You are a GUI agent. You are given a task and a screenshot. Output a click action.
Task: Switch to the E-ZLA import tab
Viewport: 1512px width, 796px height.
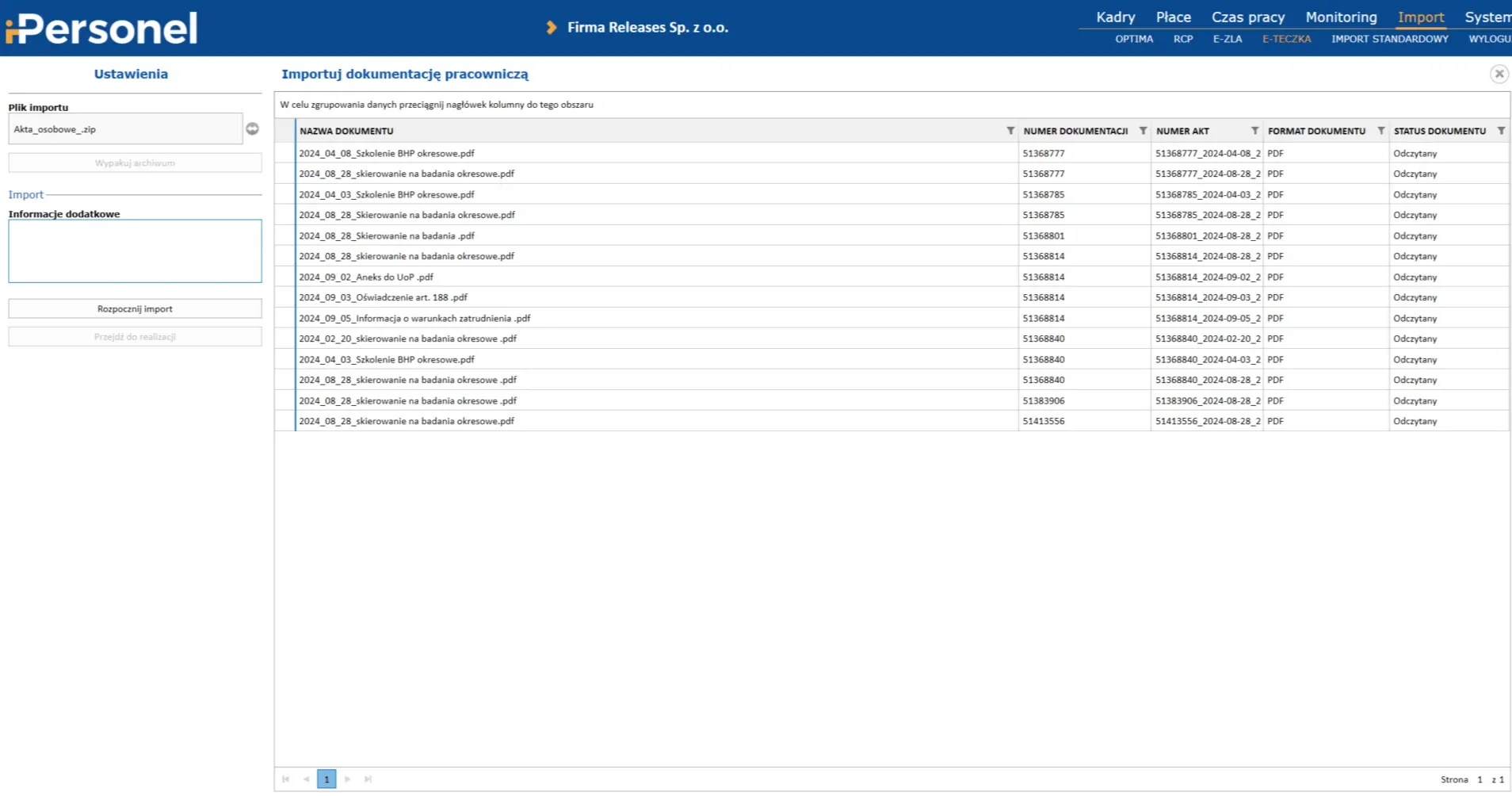(x=1227, y=39)
